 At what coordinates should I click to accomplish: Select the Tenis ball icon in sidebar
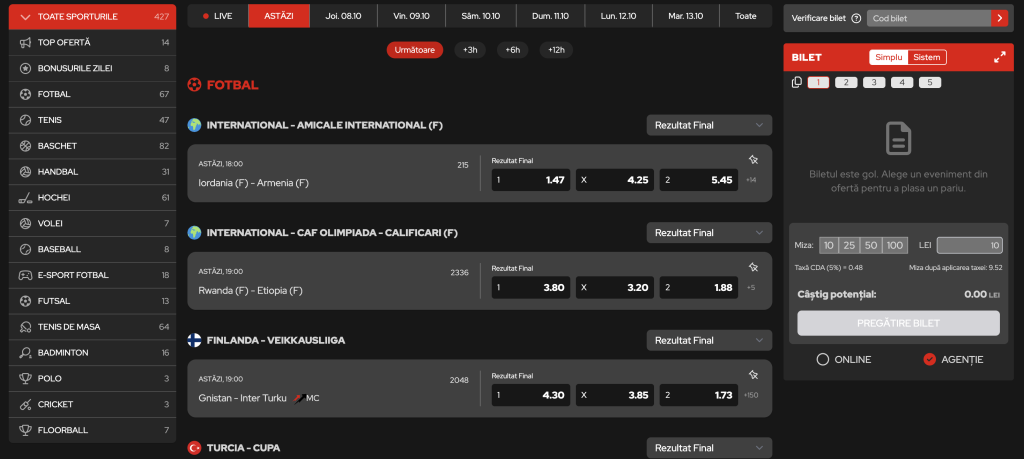coord(25,120)
